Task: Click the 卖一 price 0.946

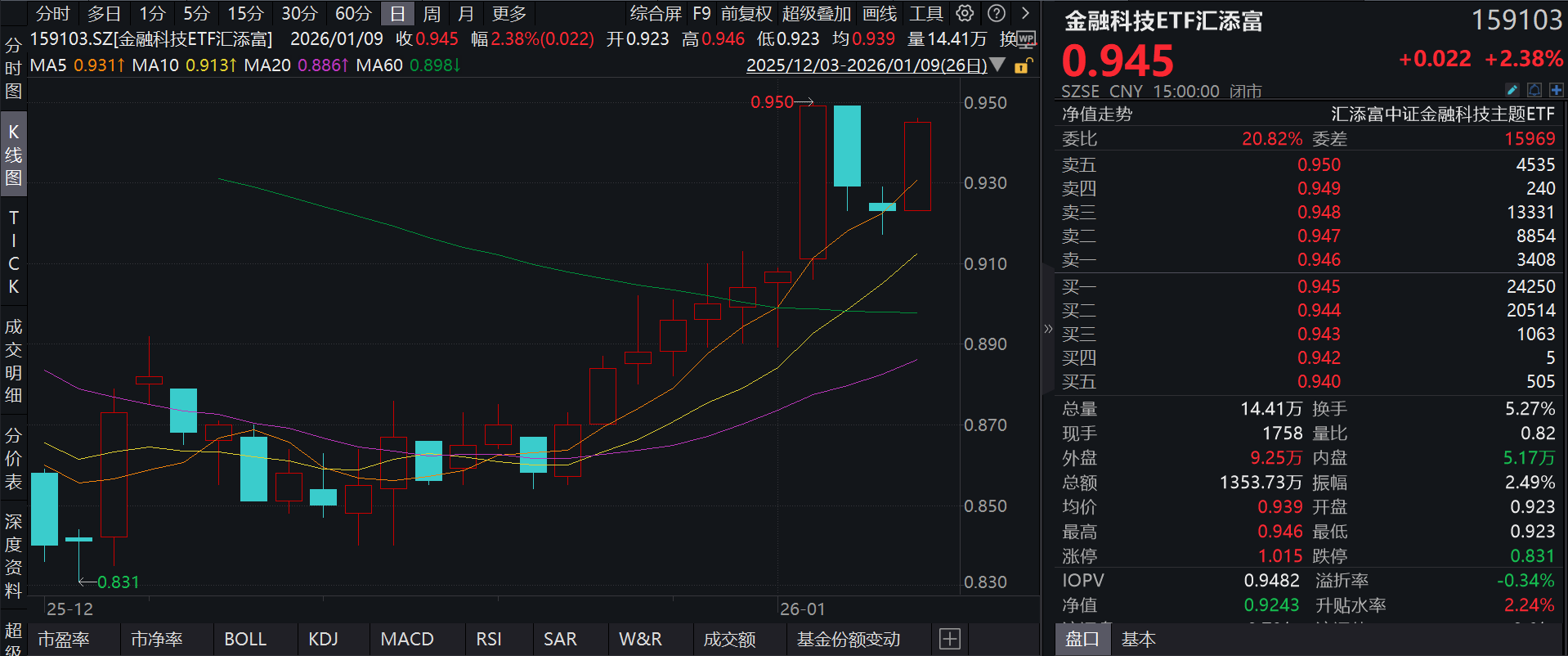Action: 1319,260
